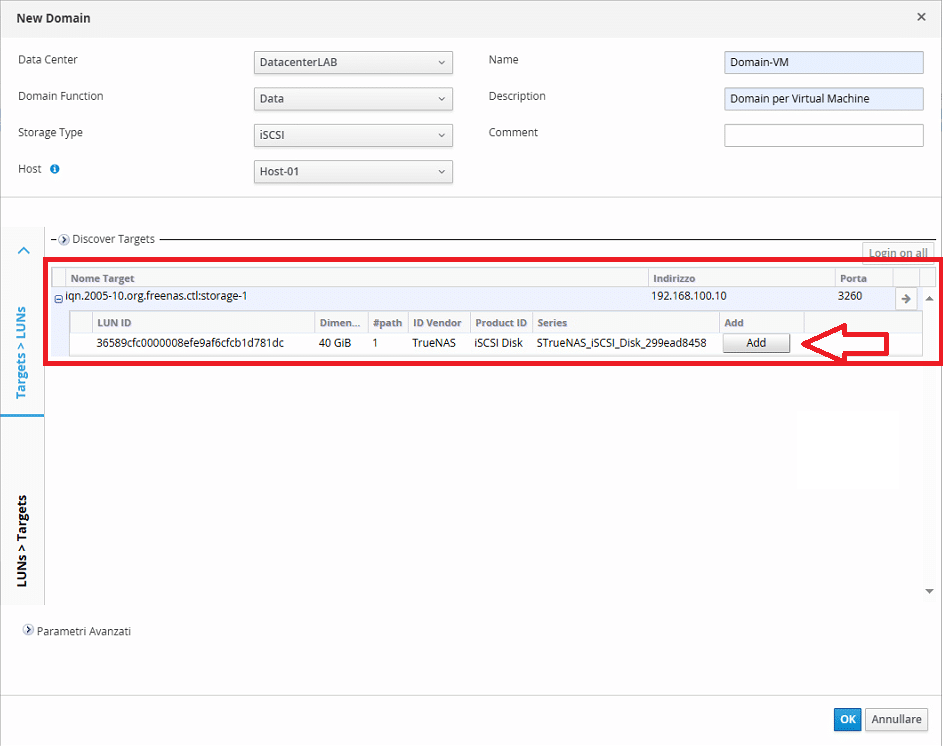Expand the Discover Targets section
This screenshot has width=943, height=746.
64,240
